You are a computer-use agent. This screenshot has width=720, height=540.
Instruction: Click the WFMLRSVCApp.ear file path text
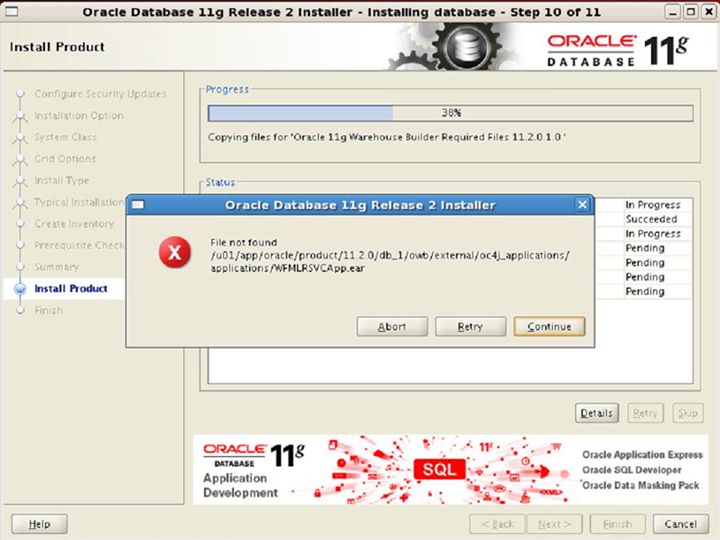click(390, 261)
